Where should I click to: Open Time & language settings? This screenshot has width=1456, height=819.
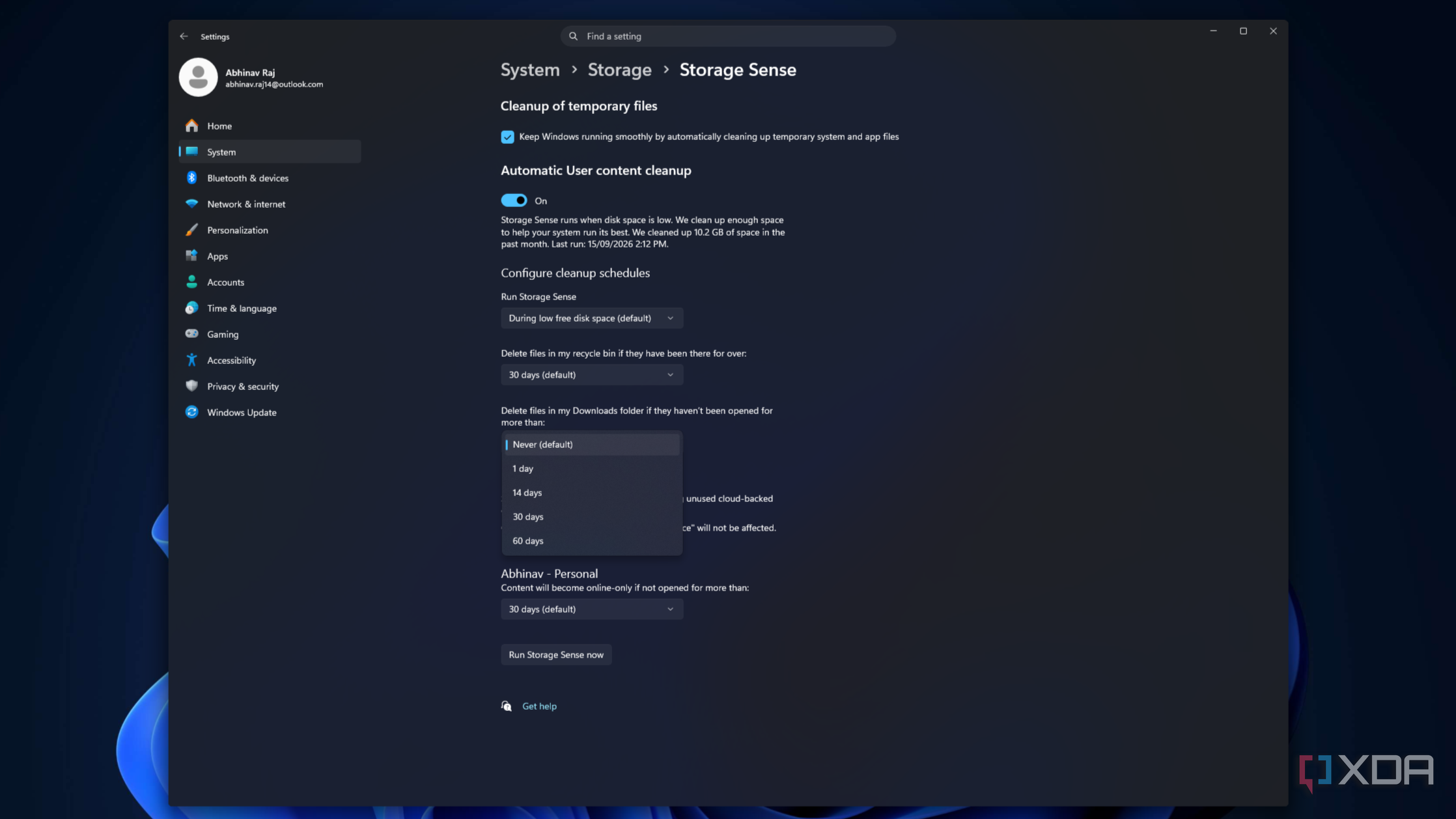click(x=270, y=308)
